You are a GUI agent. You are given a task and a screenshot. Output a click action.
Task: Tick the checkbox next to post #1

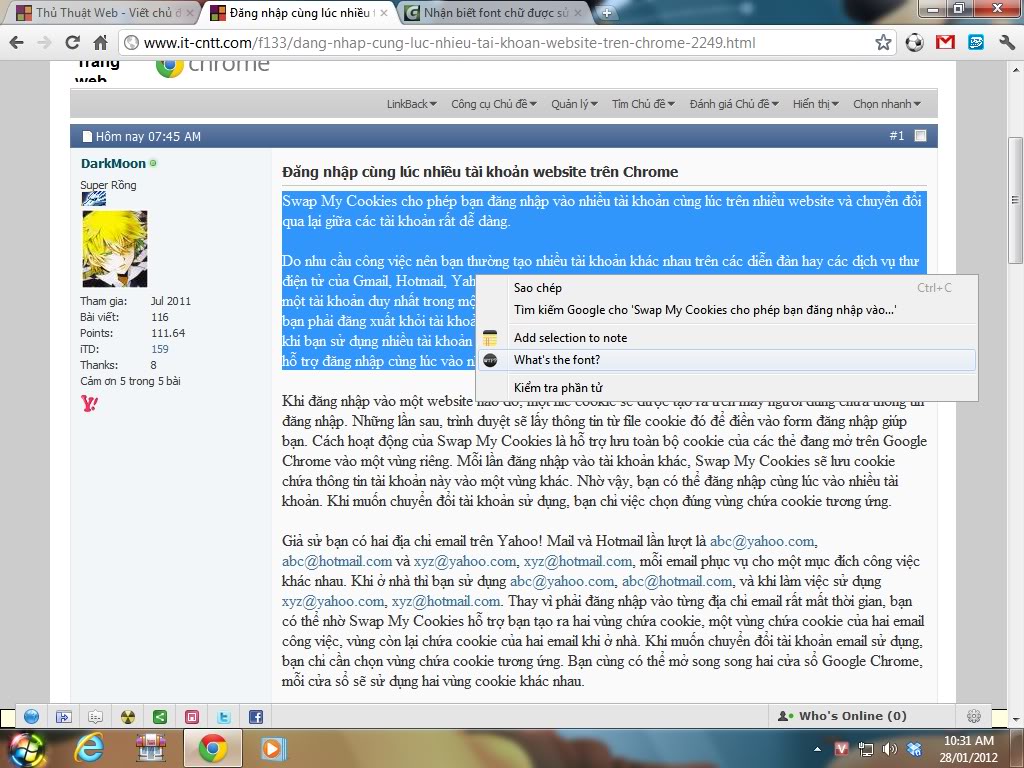920,136
